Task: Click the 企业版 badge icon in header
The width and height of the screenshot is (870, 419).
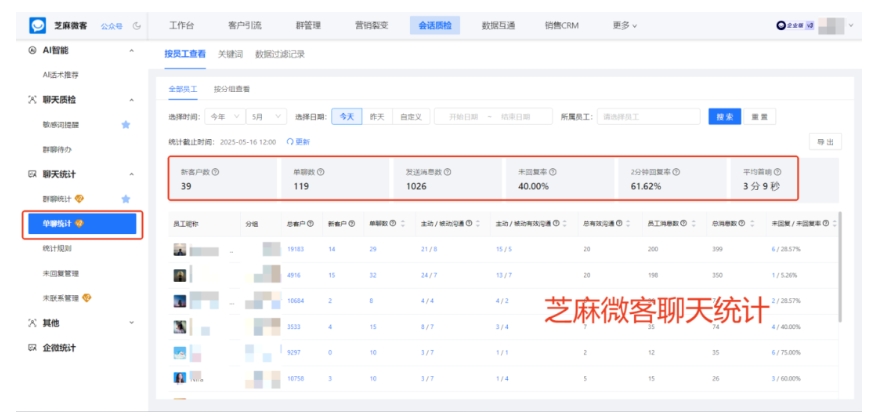Action: 796,26
